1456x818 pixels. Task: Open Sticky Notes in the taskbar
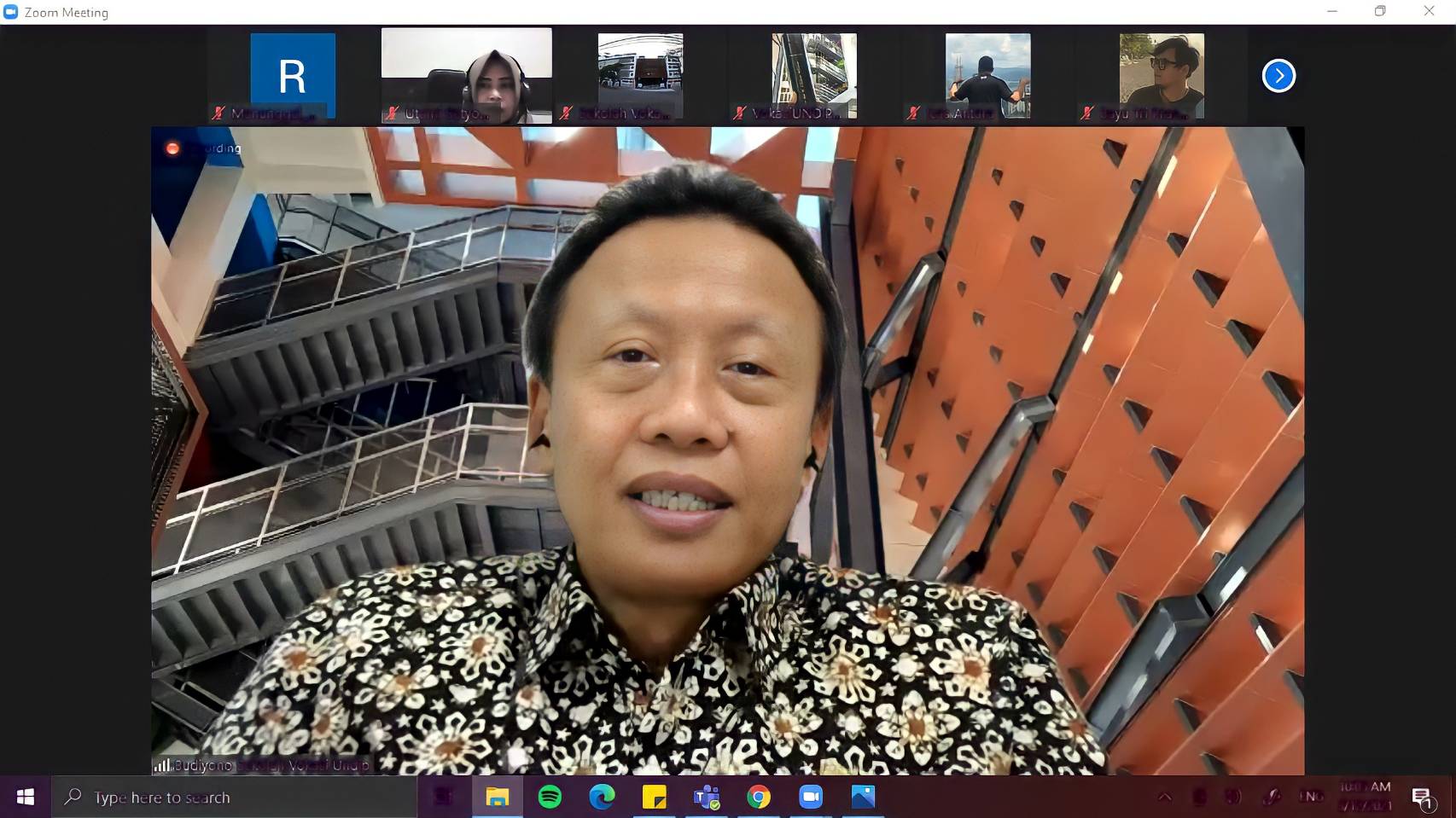pyautogui.click(x=654, y=797)
